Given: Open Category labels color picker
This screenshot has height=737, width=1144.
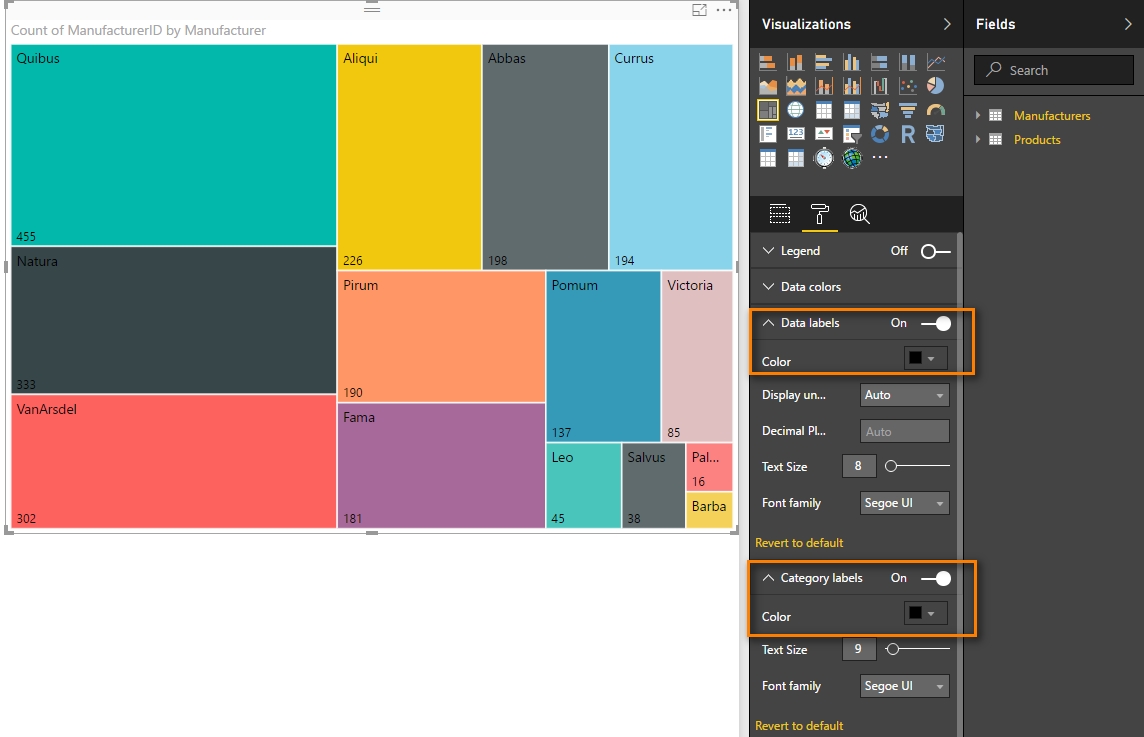Looking at the screenshot, I should (x=925, y=613).
